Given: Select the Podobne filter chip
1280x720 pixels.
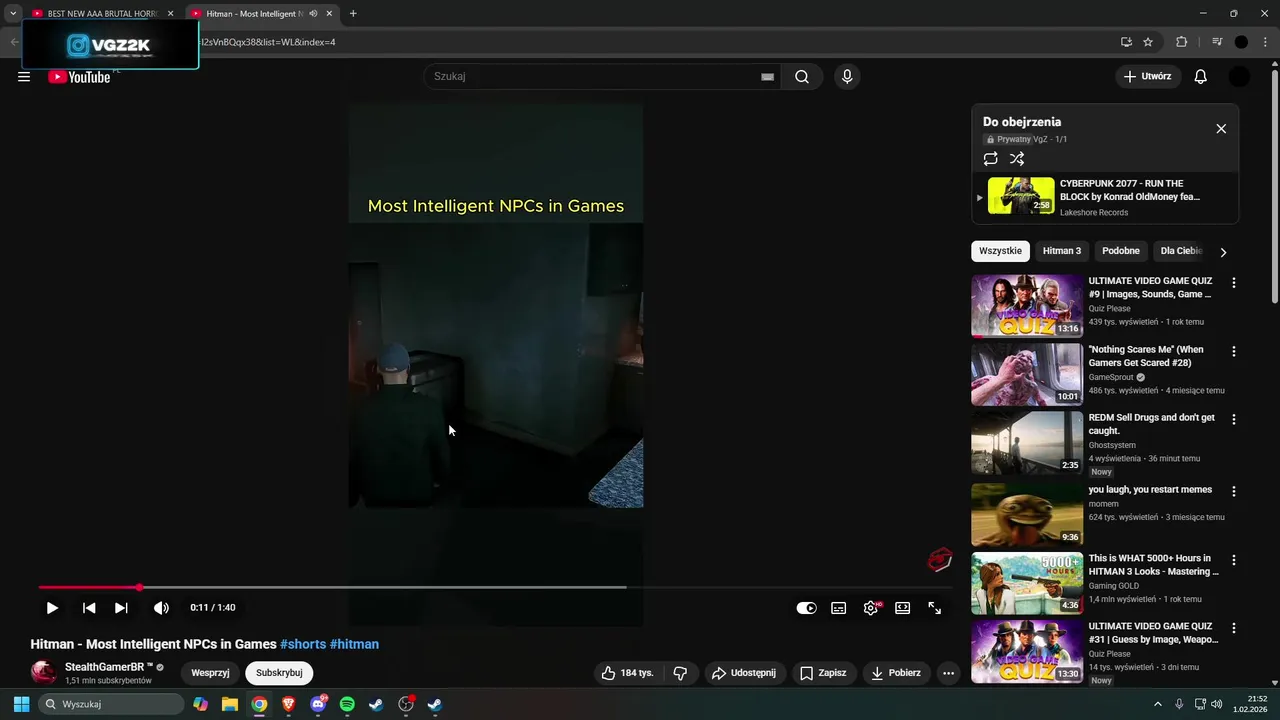Looking at the screenshot, I should coord(1121,251).
